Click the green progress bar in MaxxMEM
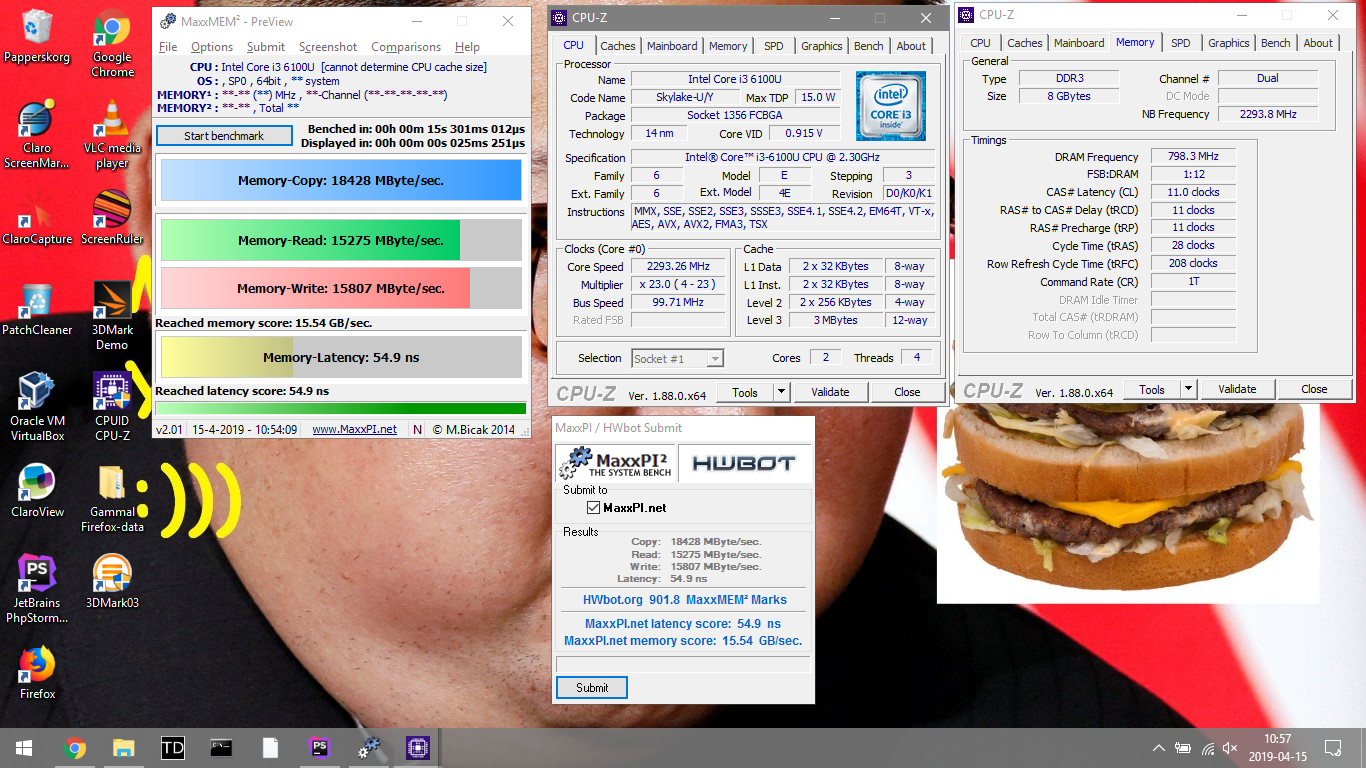 click(x=341, y=408)
